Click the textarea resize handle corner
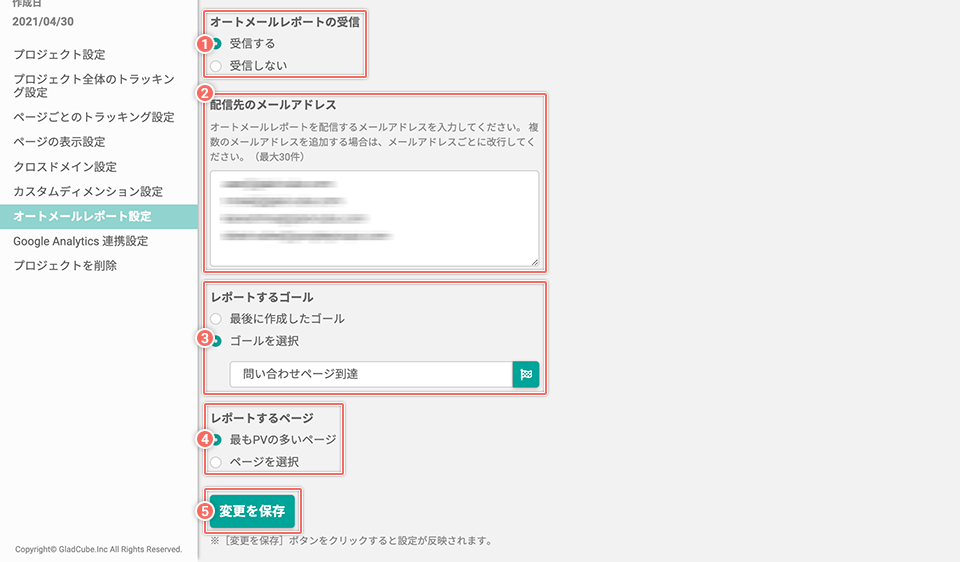 point(534,262)
